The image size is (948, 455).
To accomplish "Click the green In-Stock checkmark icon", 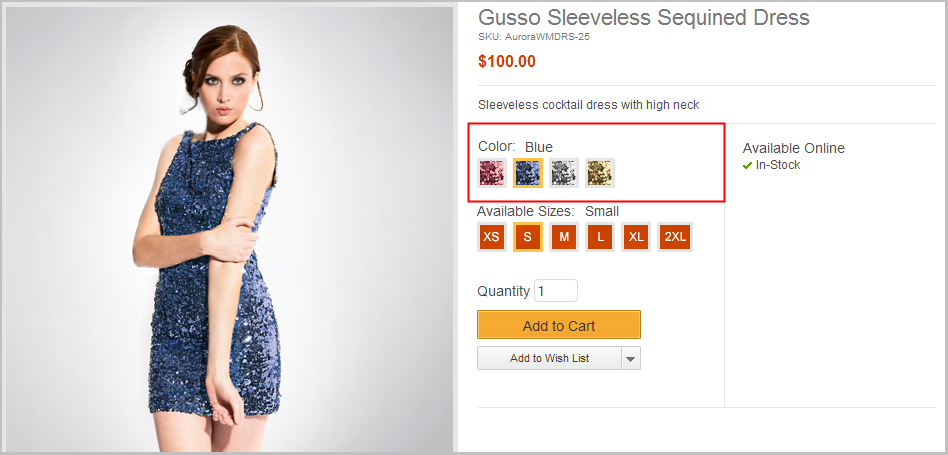I will click(747, 165).
